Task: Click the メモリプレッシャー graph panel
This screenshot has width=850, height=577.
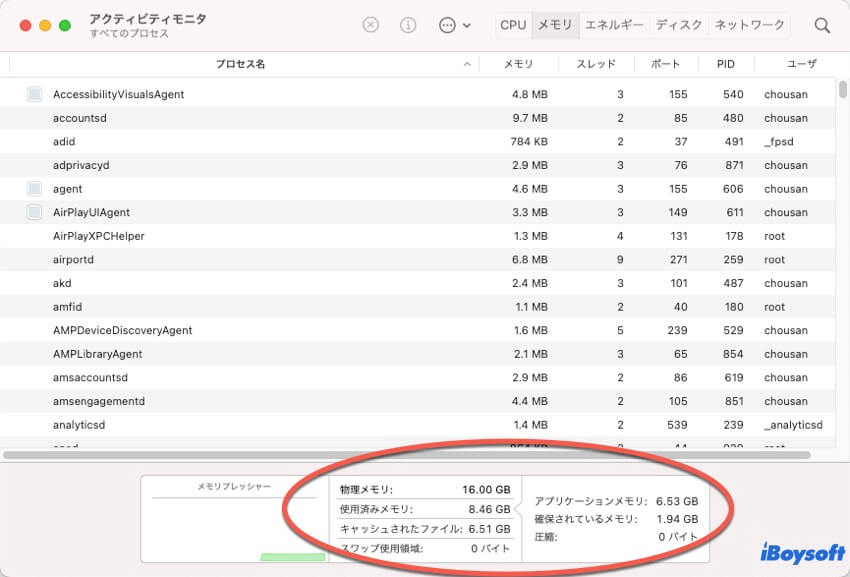Action: pyautogui.click(x=234, y=519)
